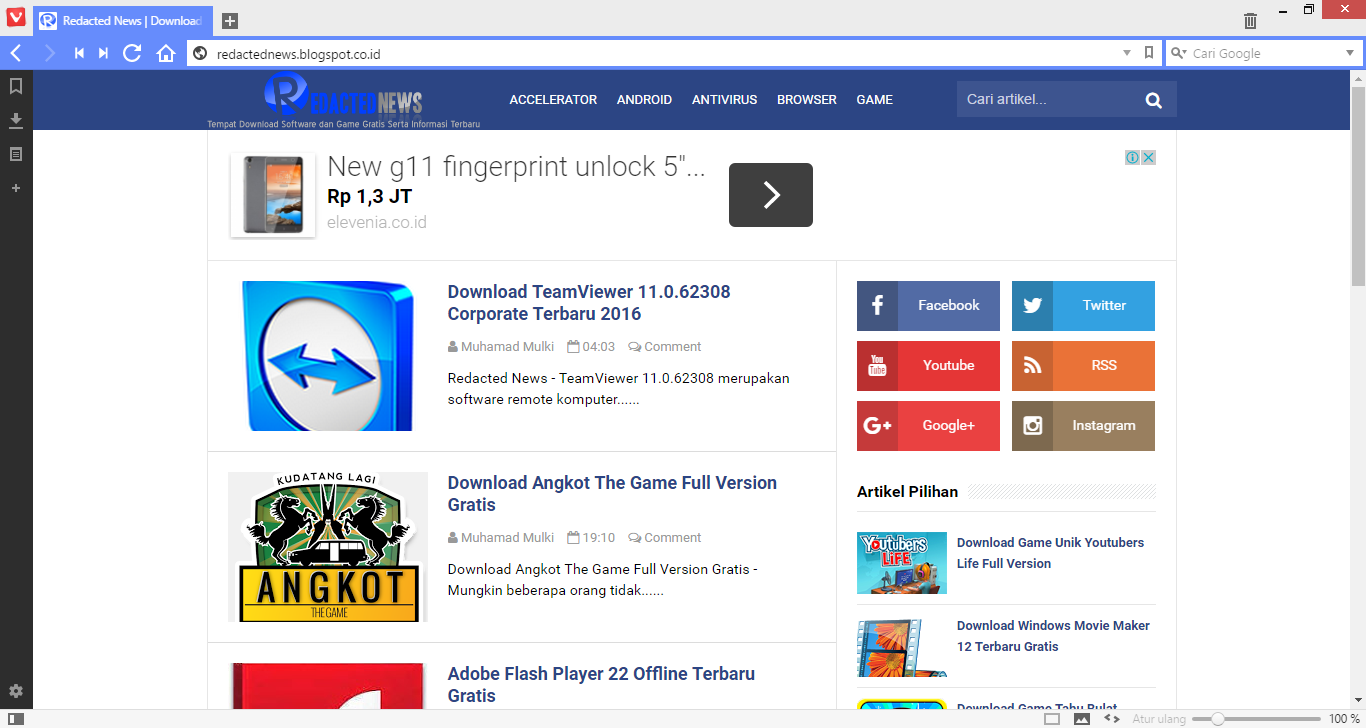Open the Twitter social button
This screenshot has width=1366, height=728.
pyautogui.click(x=1083, y=306)
